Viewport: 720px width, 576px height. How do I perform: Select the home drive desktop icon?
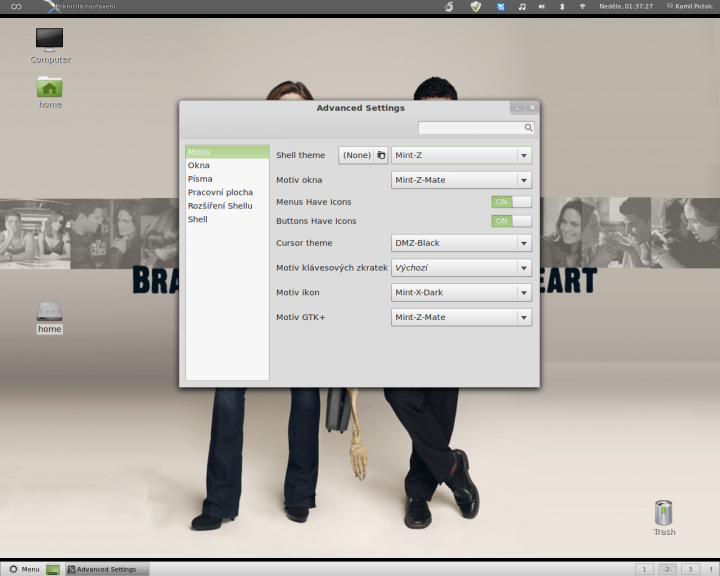(x=50, y=317)
